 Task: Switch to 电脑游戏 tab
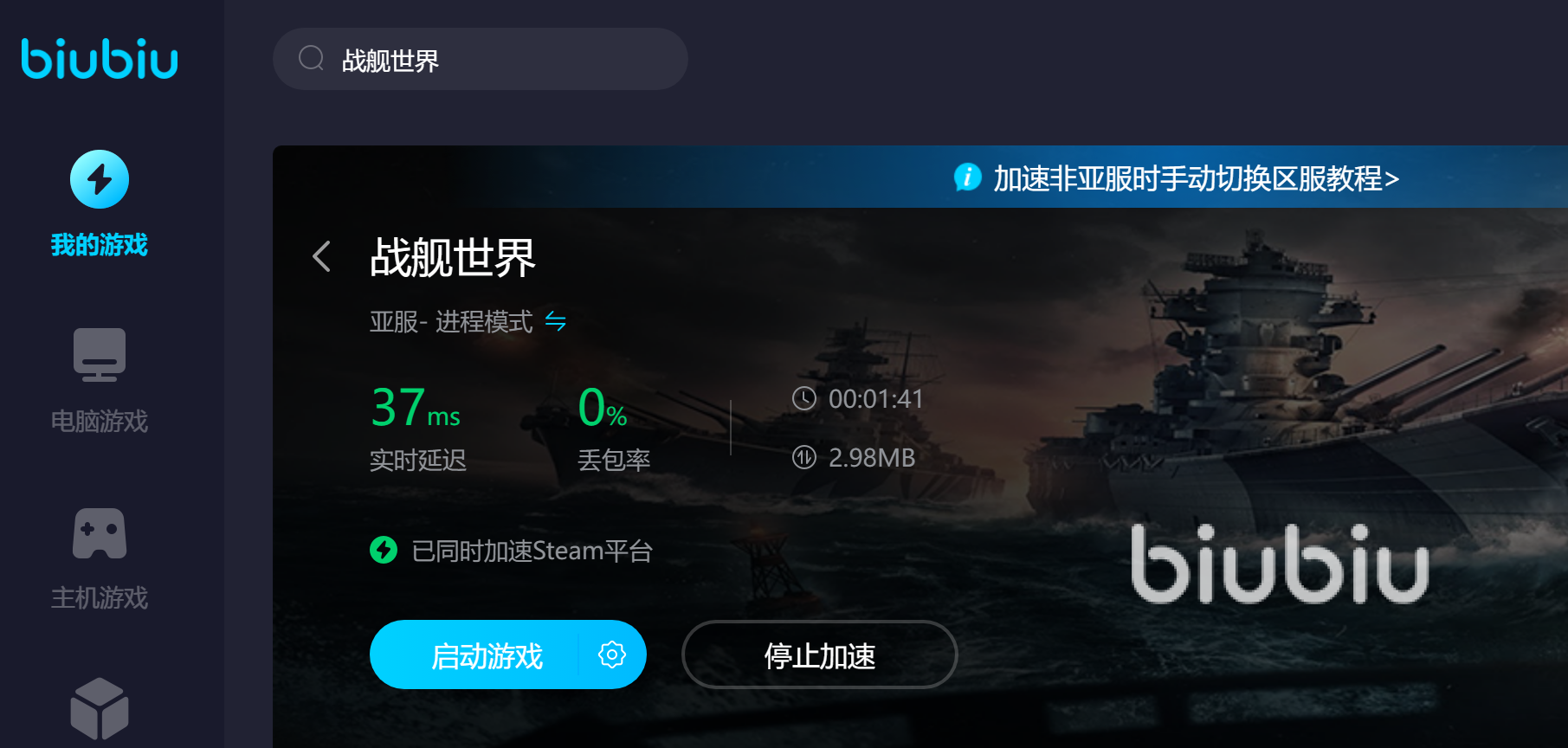click(100, 422)
